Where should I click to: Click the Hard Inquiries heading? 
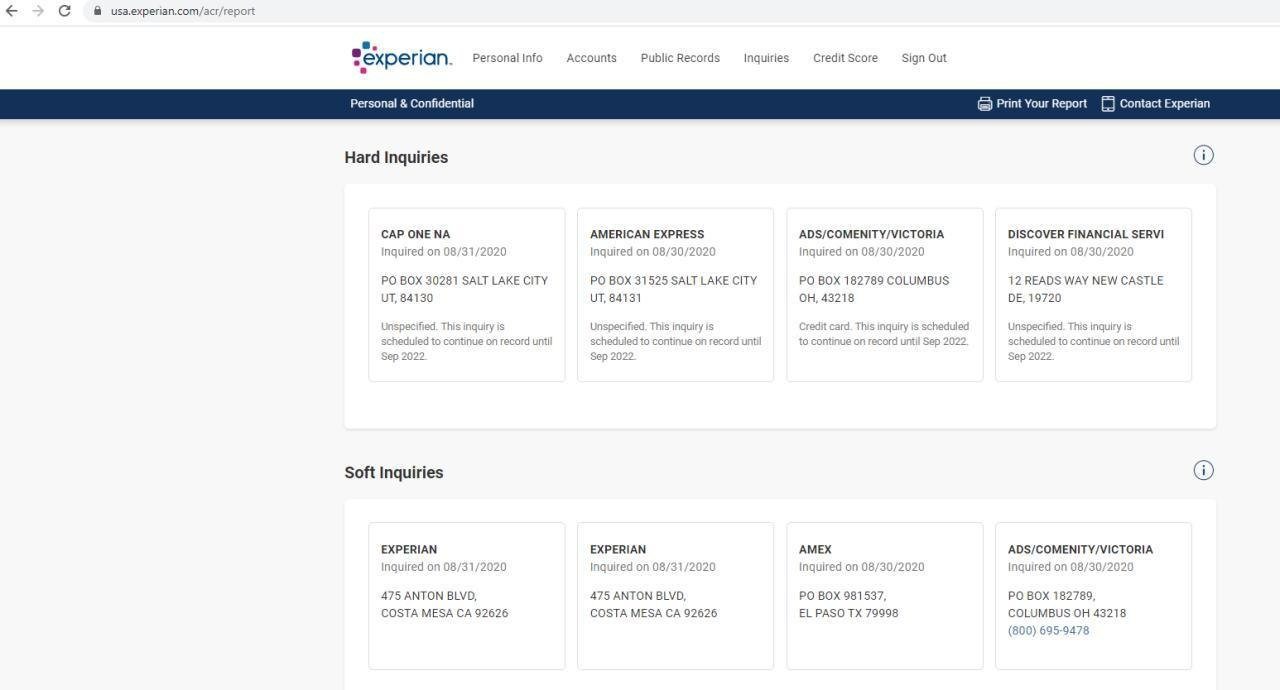(x=396, y=157)
